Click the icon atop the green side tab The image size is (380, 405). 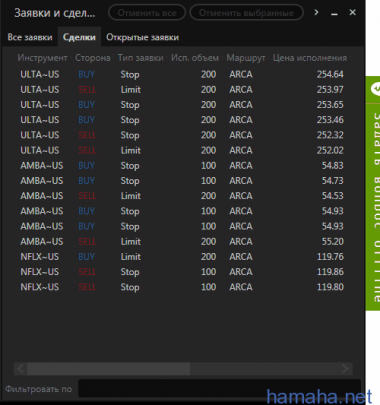pyautogui.click(x=375, y=89)
